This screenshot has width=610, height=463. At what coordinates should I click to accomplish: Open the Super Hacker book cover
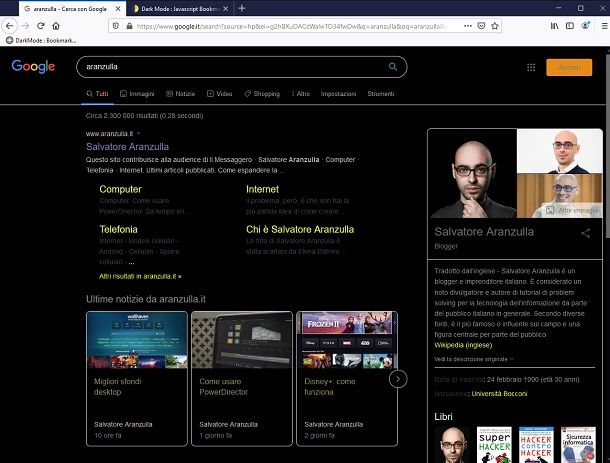tap(494, 445)
